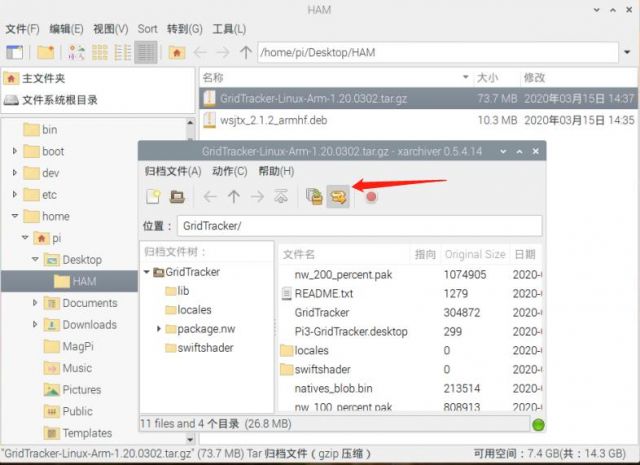Create new archive icon in xarchiver toolbar
The width and height of the screenshot is (640, 465).
tap(153, 197)
